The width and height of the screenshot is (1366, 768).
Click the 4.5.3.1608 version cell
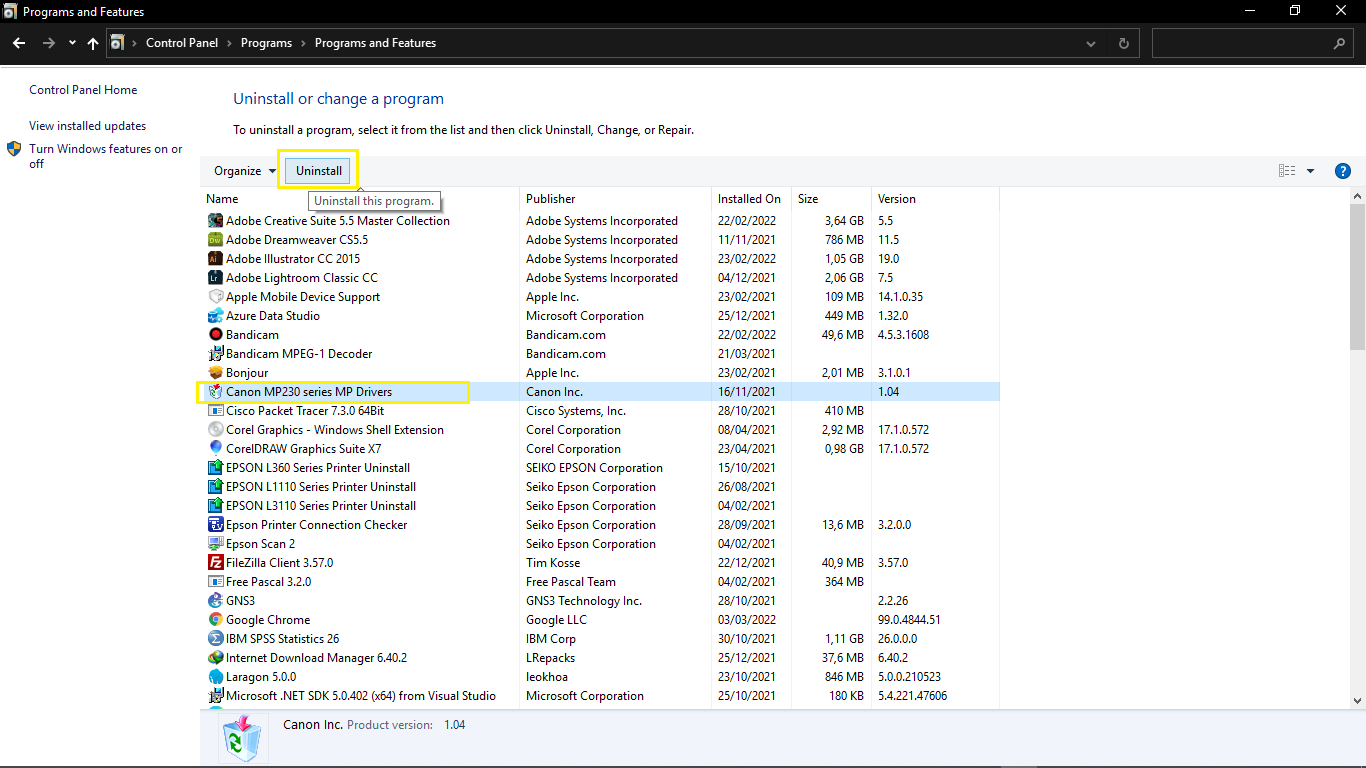click(x=903, y=335)
